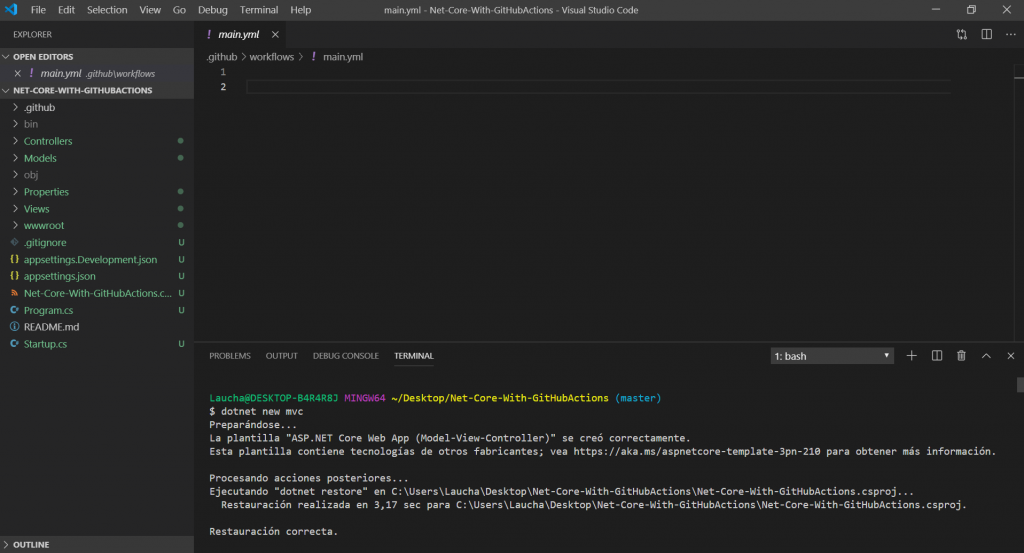Image resolution: width=1024 pixels, height=553 pixels.
Task: Select the Terminal panel tab
Action: 413,356
